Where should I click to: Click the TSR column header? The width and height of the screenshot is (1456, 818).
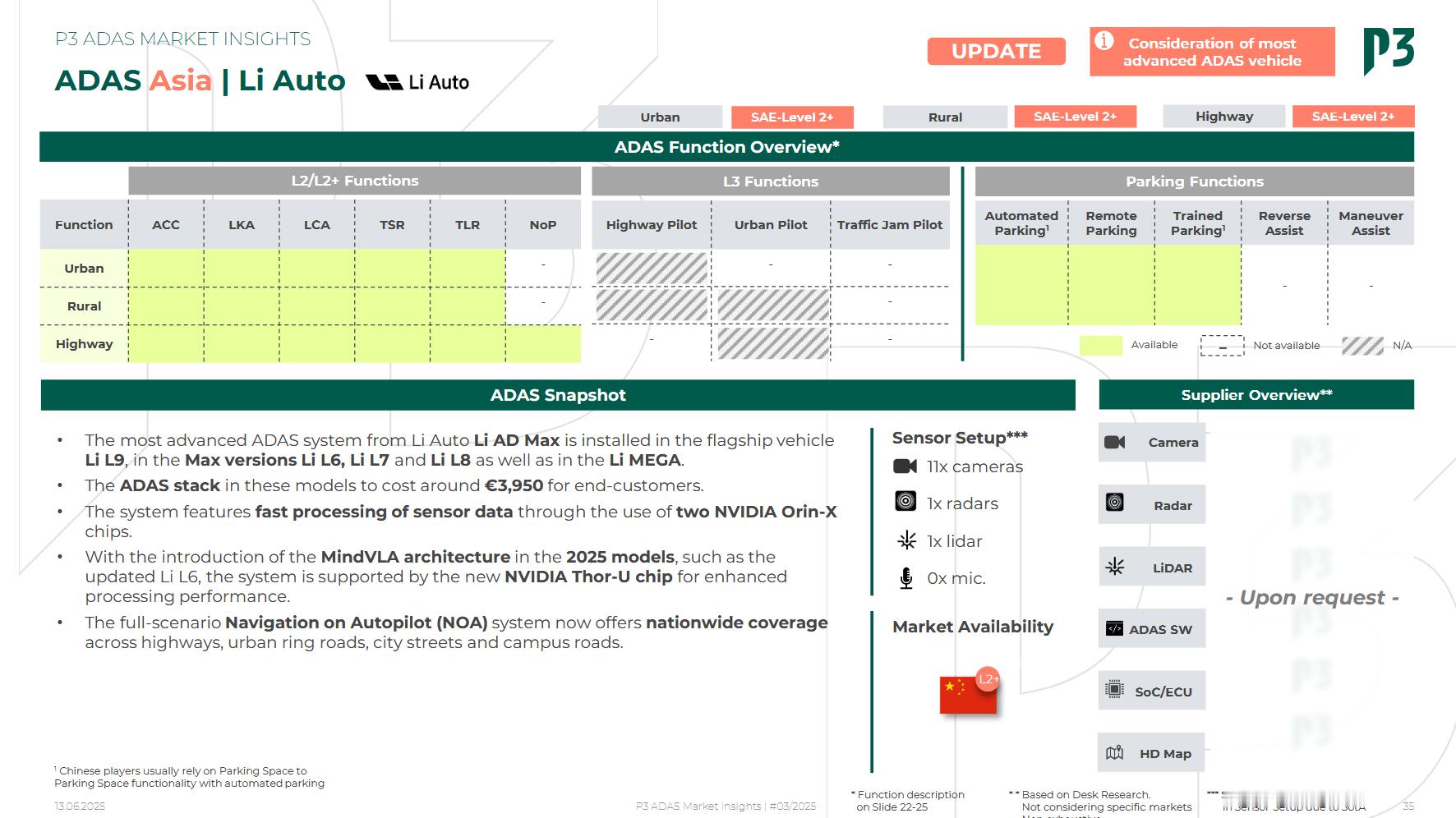click(x=392, y=224)
